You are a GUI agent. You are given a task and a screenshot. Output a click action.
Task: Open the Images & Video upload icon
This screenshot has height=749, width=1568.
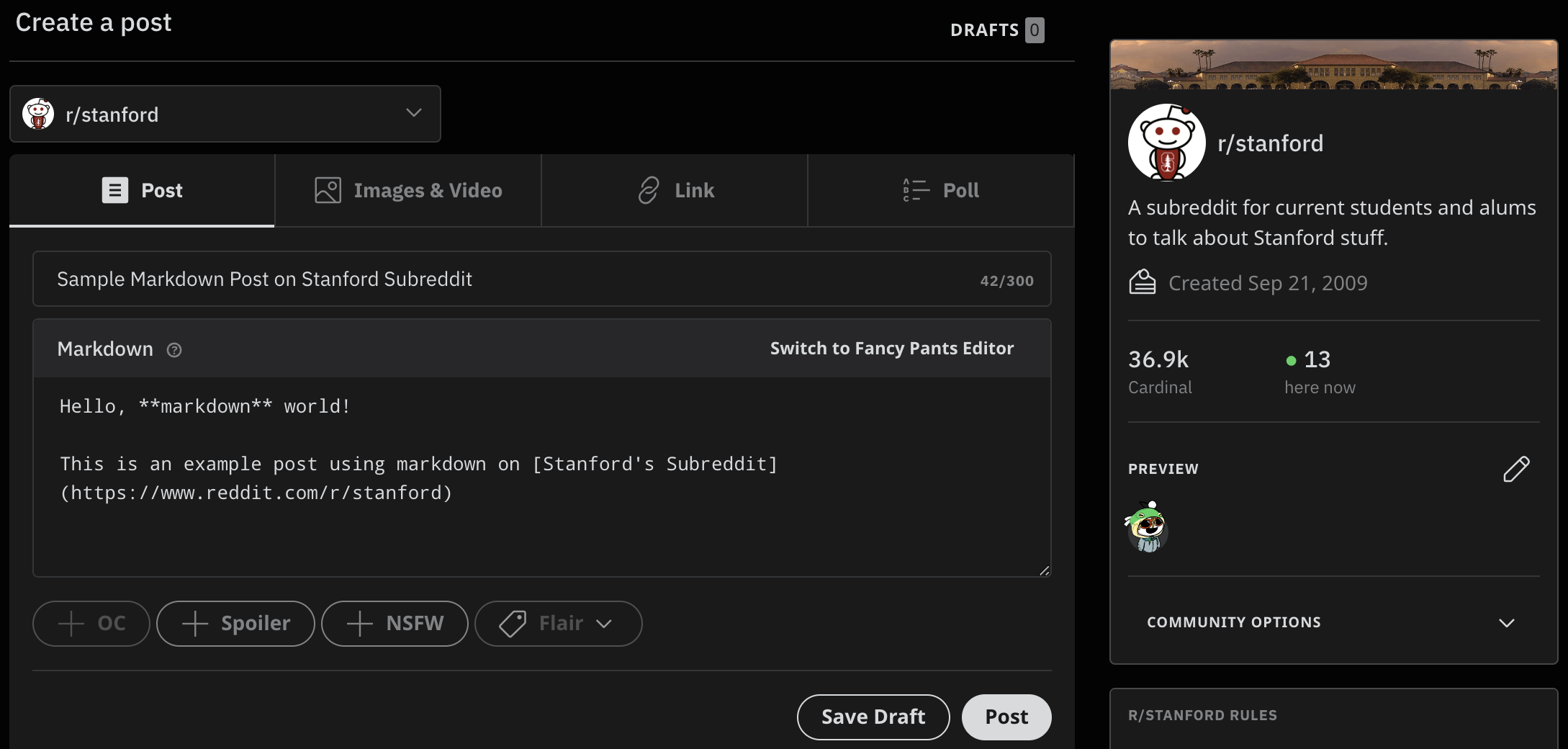[327, 189]
